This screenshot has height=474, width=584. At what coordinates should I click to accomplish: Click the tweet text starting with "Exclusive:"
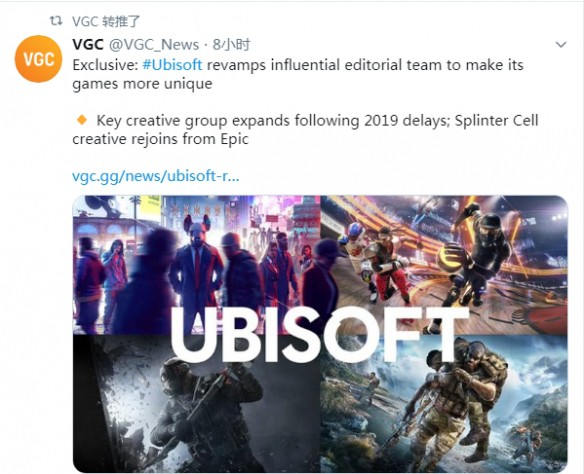[298, 74]
